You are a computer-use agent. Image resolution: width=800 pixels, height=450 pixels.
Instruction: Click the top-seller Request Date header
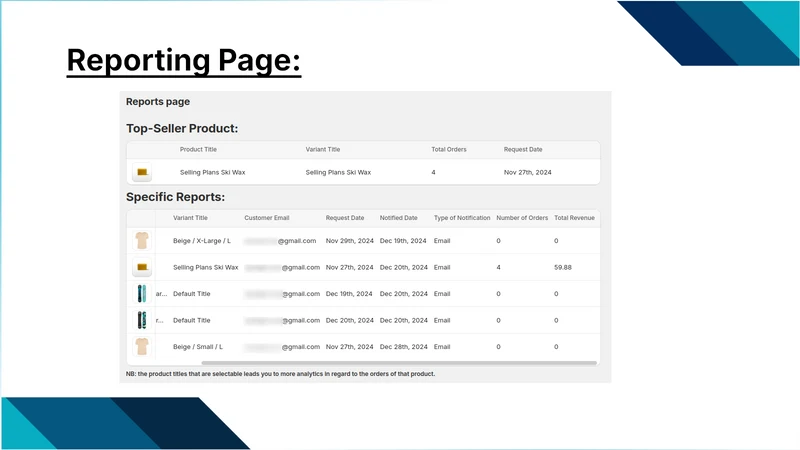pos(523,149)
